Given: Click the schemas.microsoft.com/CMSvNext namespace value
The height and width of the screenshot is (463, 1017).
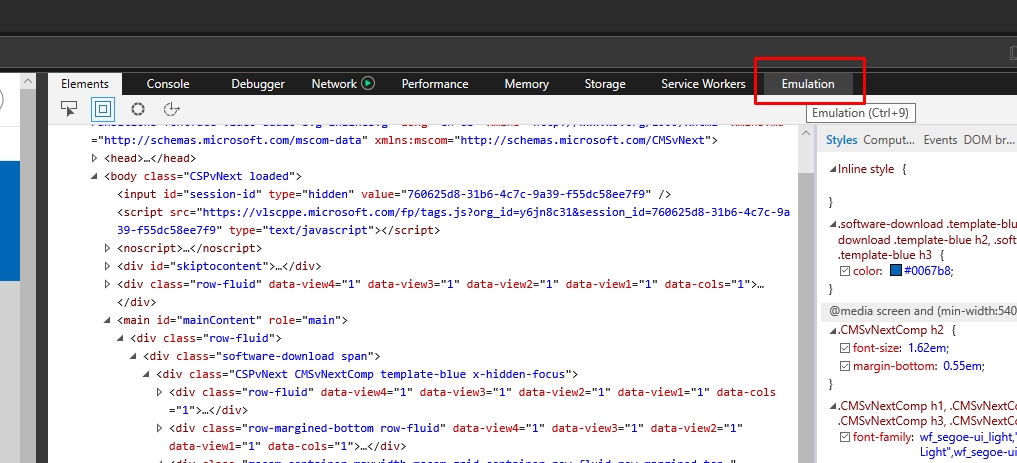Looking at the screenshot, I should 582,140.
